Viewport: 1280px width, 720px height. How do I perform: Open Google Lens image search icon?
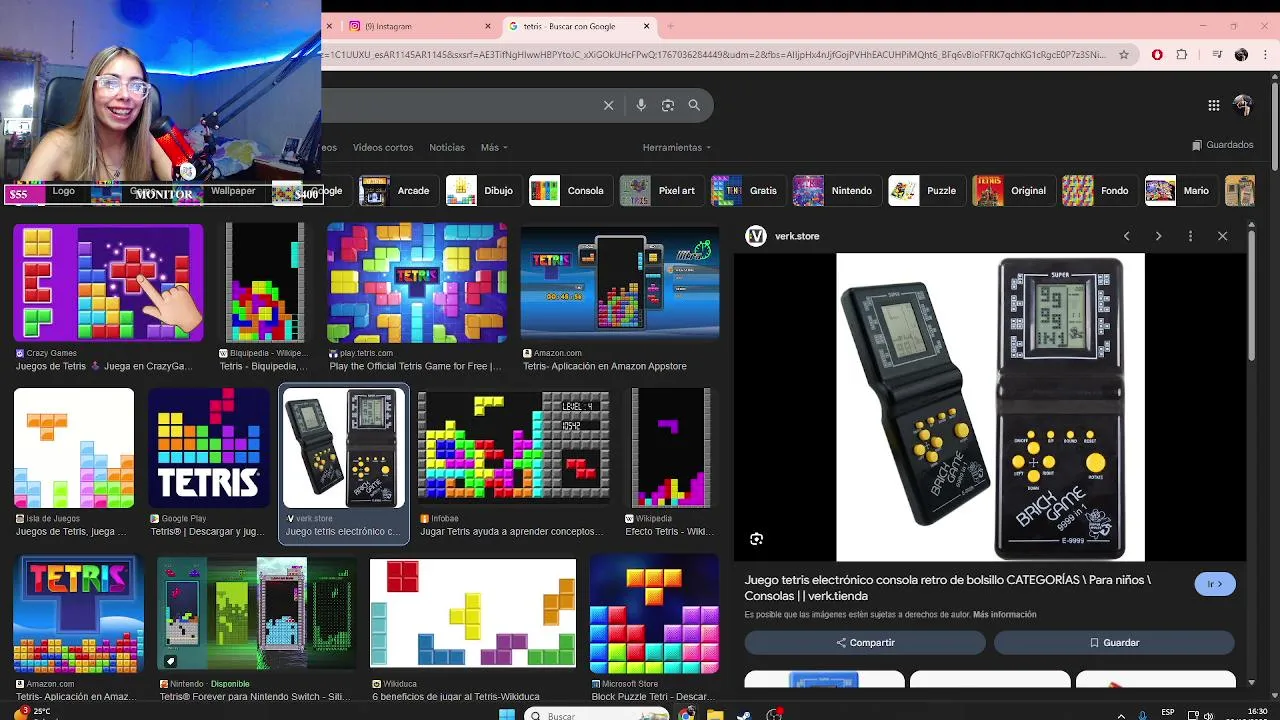click(668, 105)
